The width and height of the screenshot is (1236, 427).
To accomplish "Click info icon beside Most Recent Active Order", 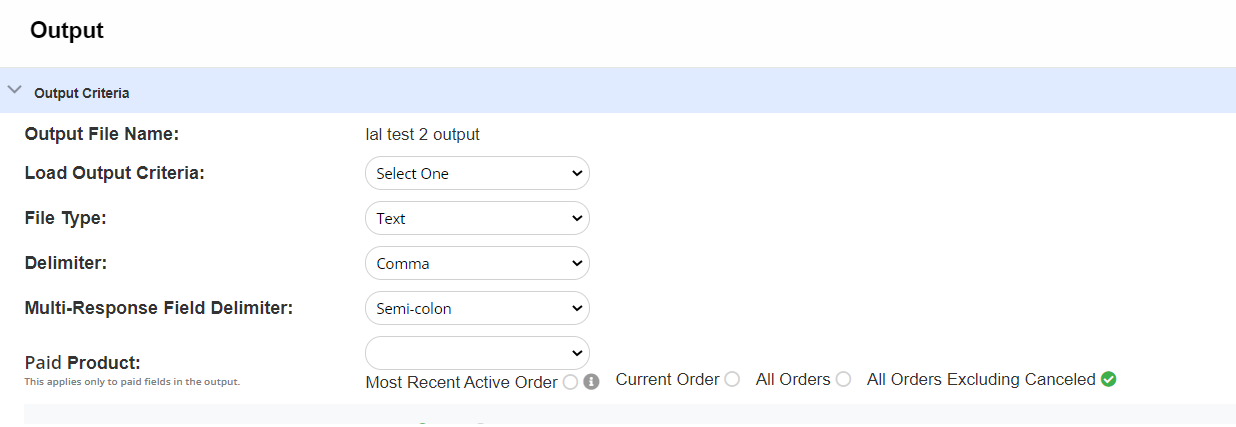I will click(x=591, y=382).
